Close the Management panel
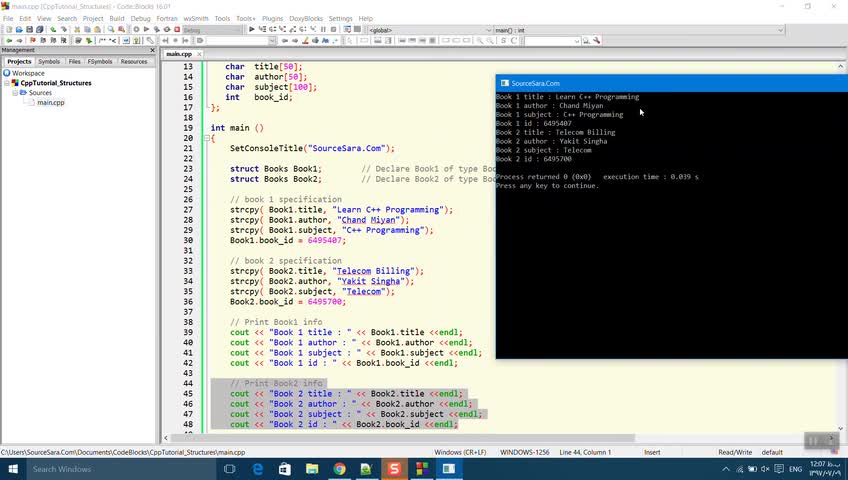This screenshot has width=848, height=480. point(153,50)
